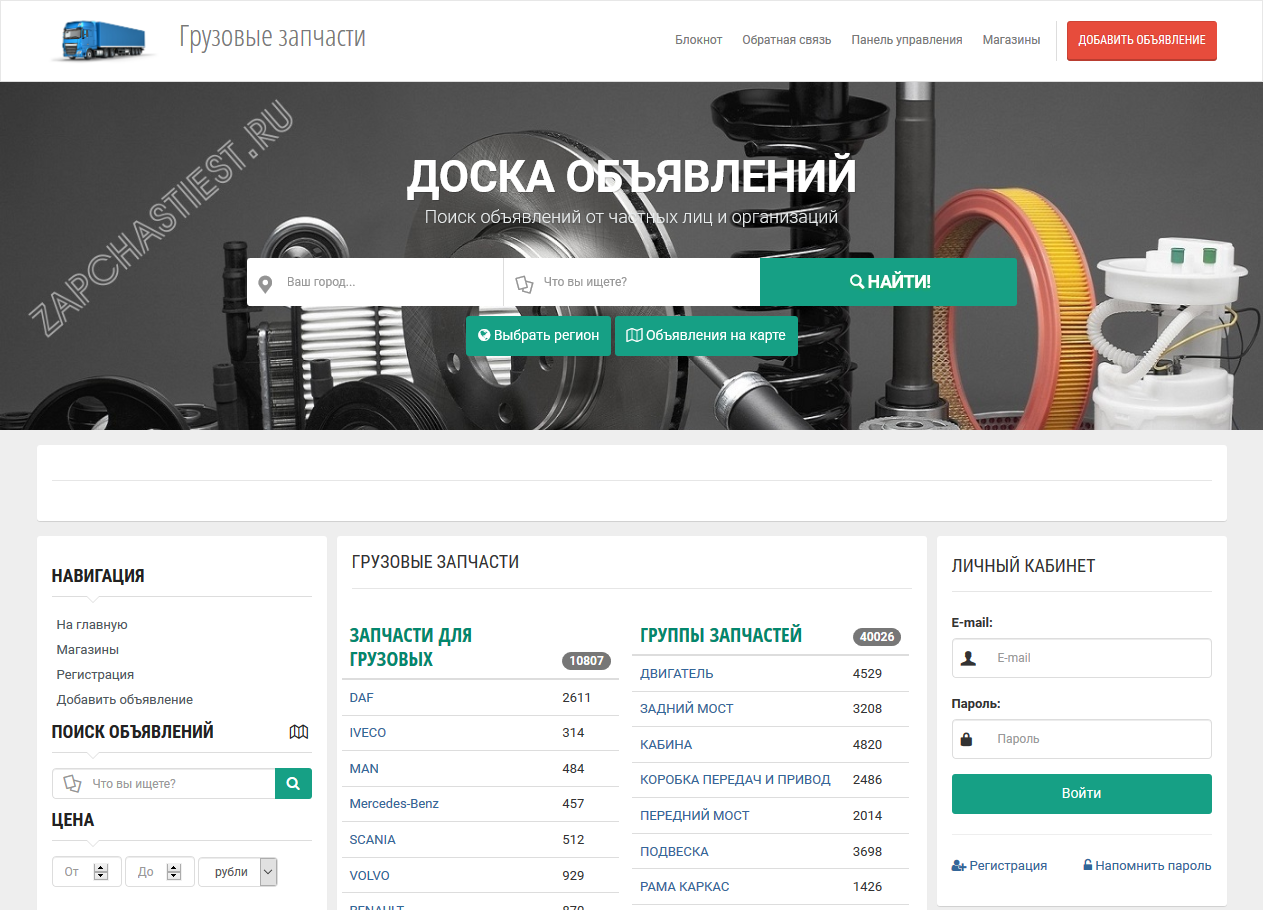1263x910 pixels.
Task: Click the tag icon in hero search field
Action: coord(524,284)
